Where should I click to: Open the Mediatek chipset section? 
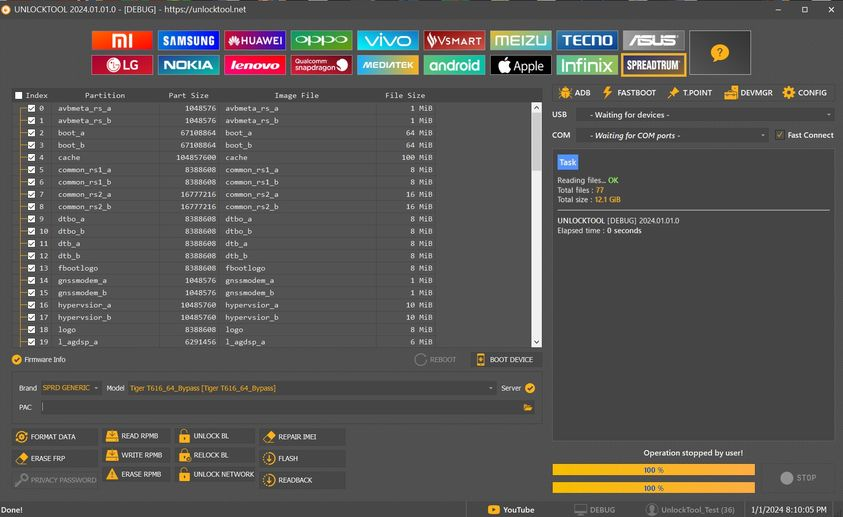[x=387, y=66]
